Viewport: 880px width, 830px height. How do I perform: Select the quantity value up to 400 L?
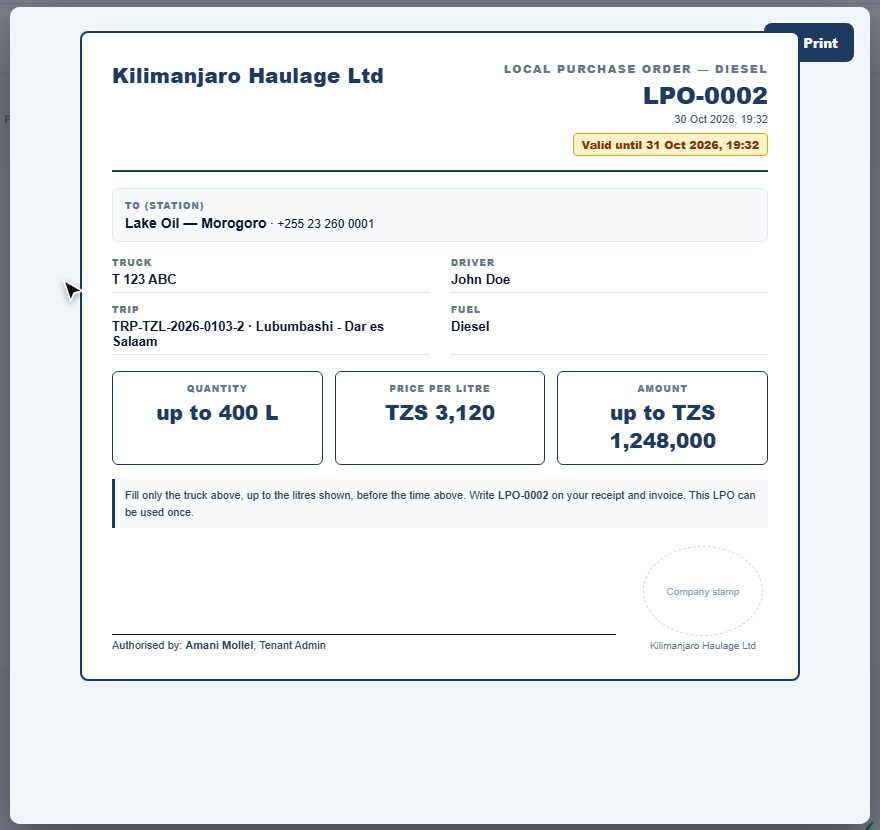pyautogui.click(x=217, y=413)
